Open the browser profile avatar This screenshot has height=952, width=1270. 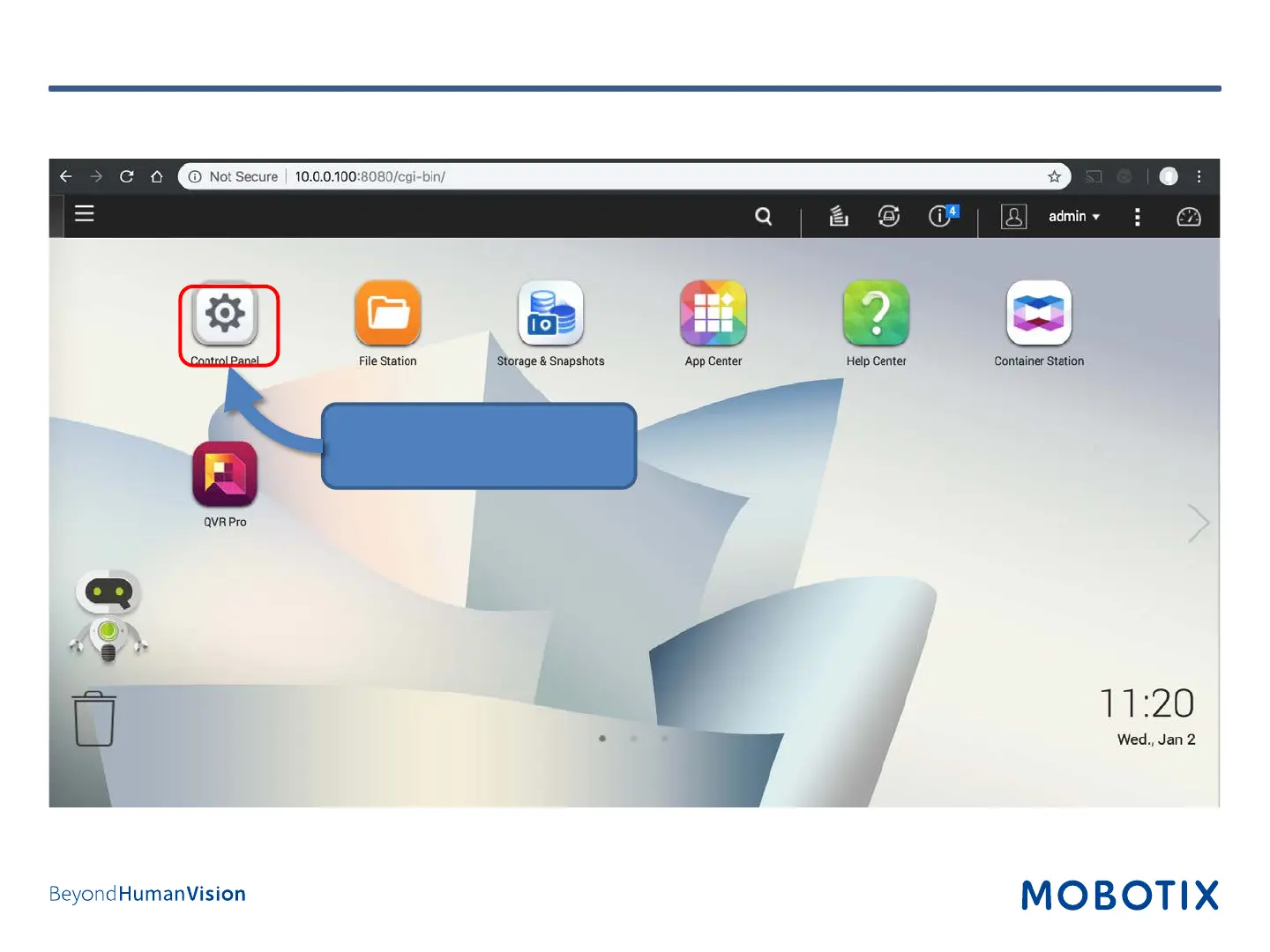tap(1169, 176)
